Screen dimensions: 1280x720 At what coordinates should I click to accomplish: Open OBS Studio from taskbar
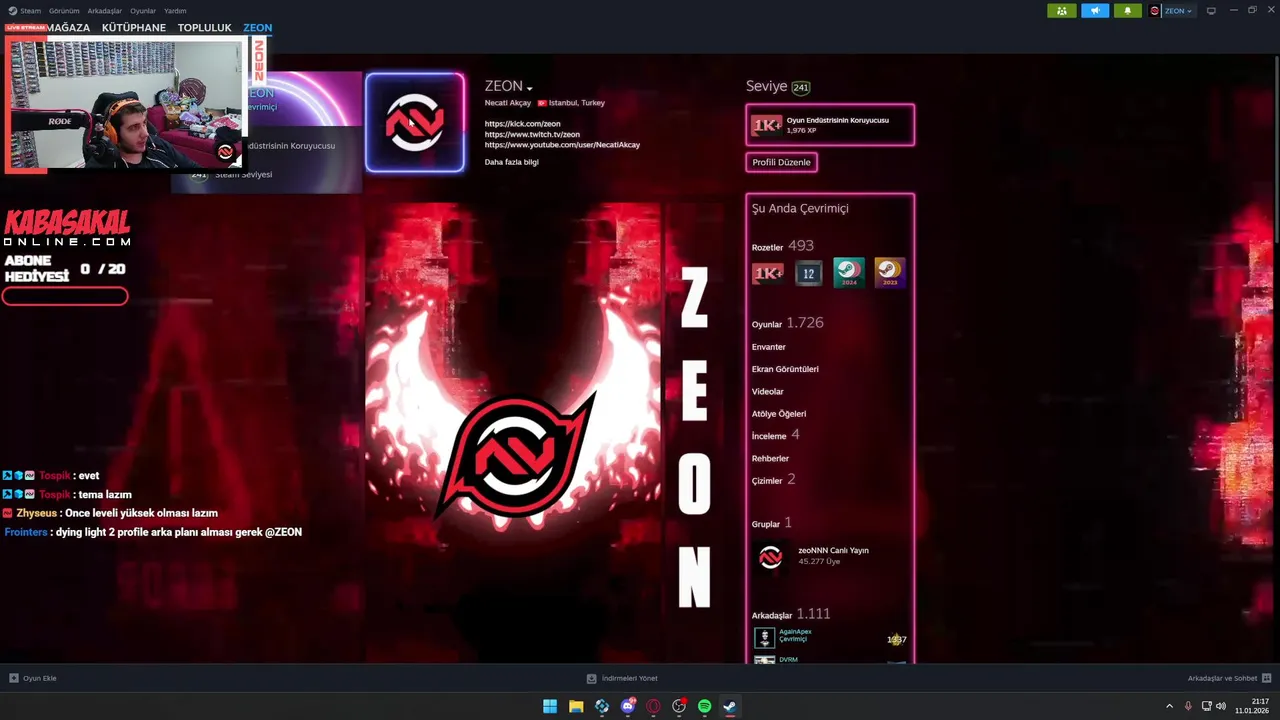[x=679, y=706]
